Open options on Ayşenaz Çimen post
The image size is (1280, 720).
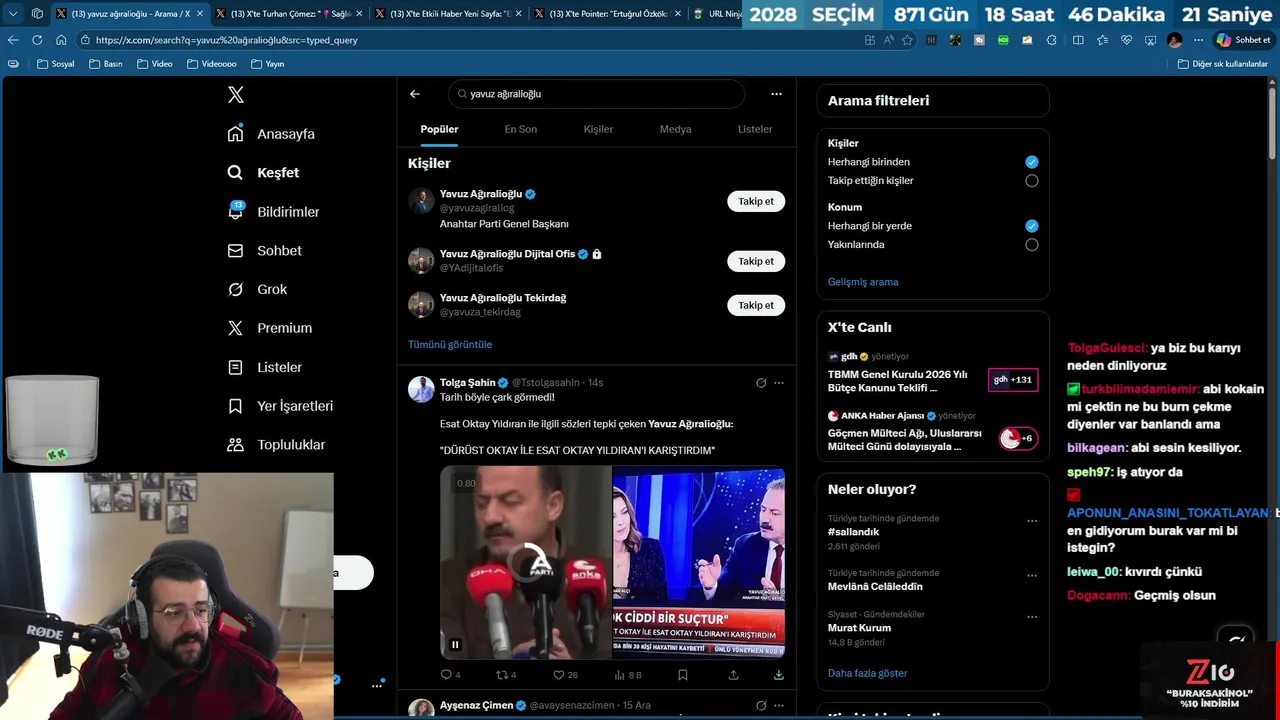coord(779,705)
